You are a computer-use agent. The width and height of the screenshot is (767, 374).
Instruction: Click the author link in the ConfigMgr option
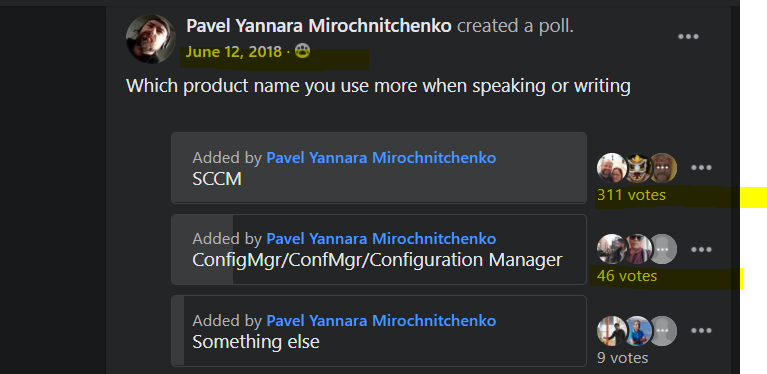(x=381, y=239)
